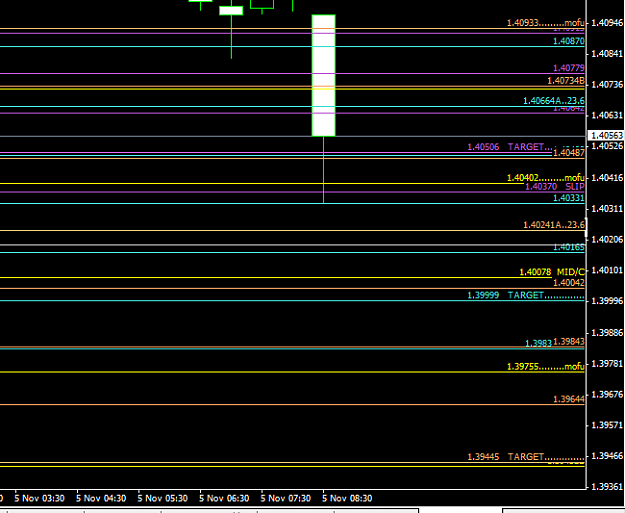
Task: Select the small white 06:30 candle body
Action: [231, 11]
